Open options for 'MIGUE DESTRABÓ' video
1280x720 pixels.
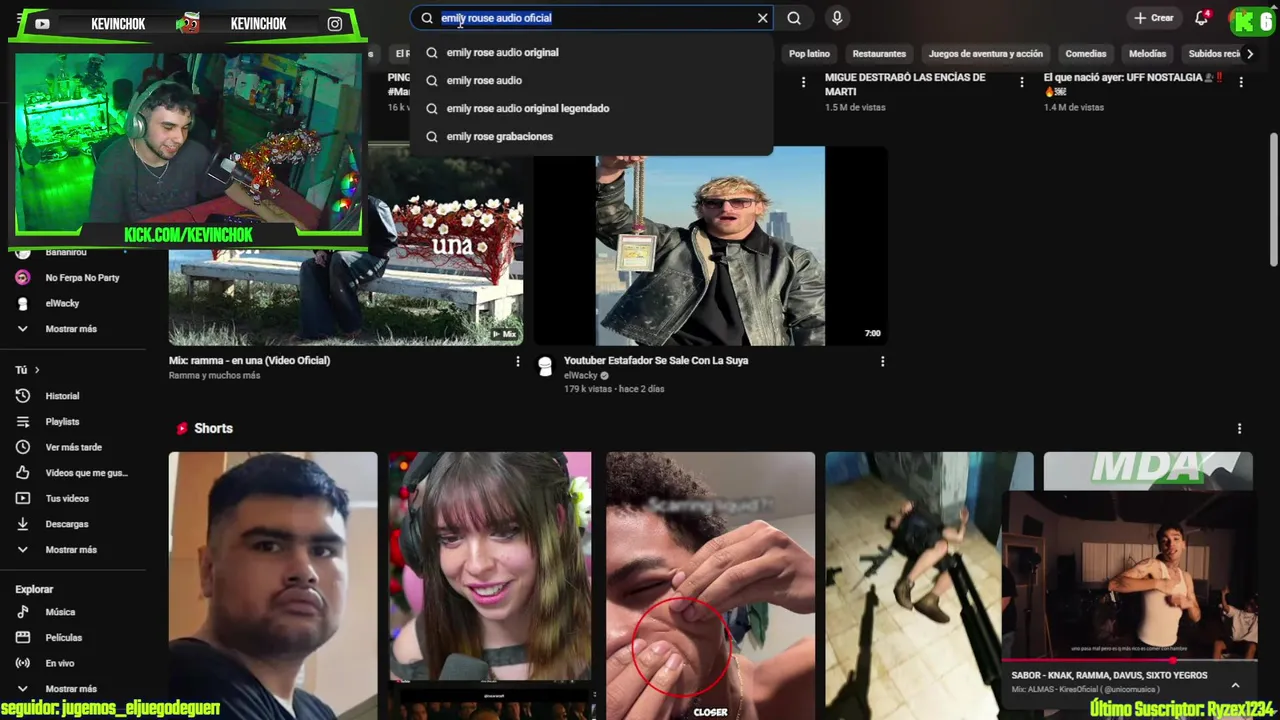click(x=1022, y=83)
